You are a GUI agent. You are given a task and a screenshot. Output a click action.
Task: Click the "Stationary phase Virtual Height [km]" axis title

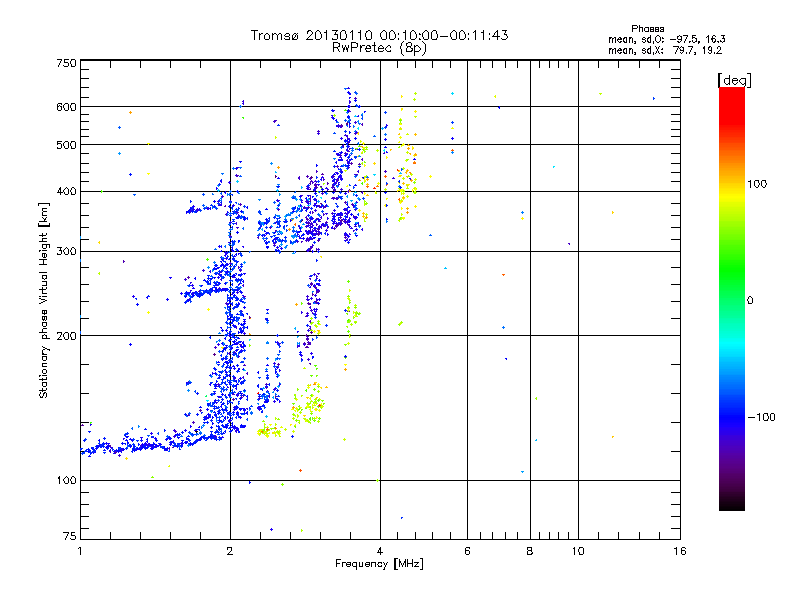tap(43, 300)
